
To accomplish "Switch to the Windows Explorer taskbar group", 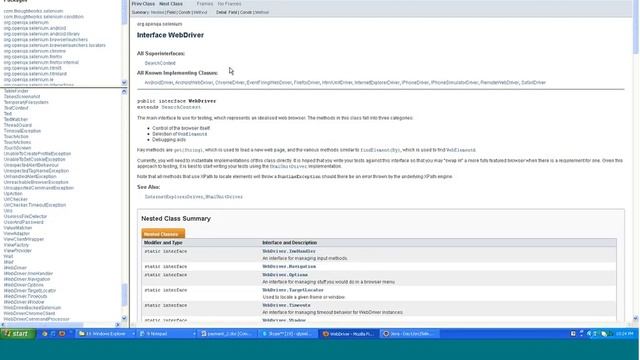I will [106, 334].
